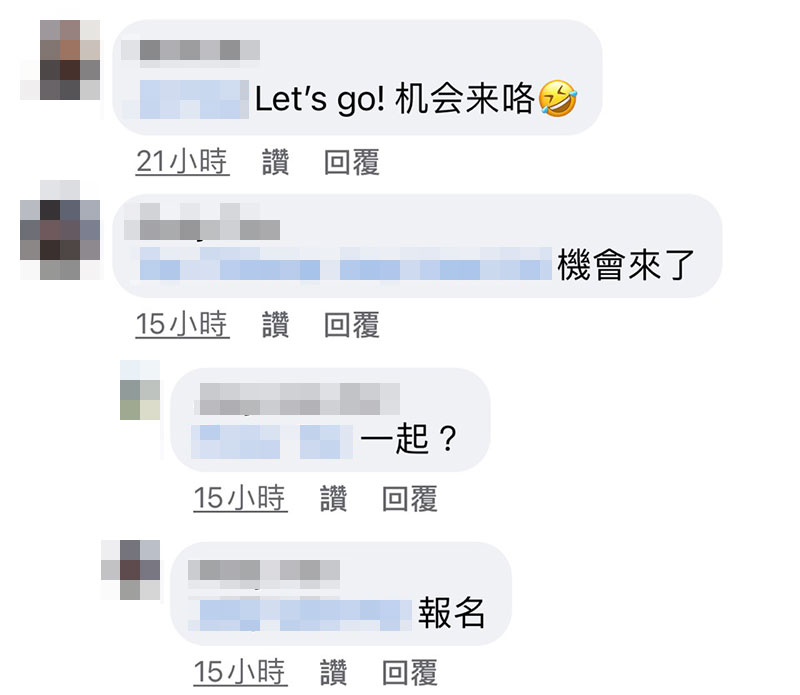Reply to the 機會來了 comment

click(352, 325)
